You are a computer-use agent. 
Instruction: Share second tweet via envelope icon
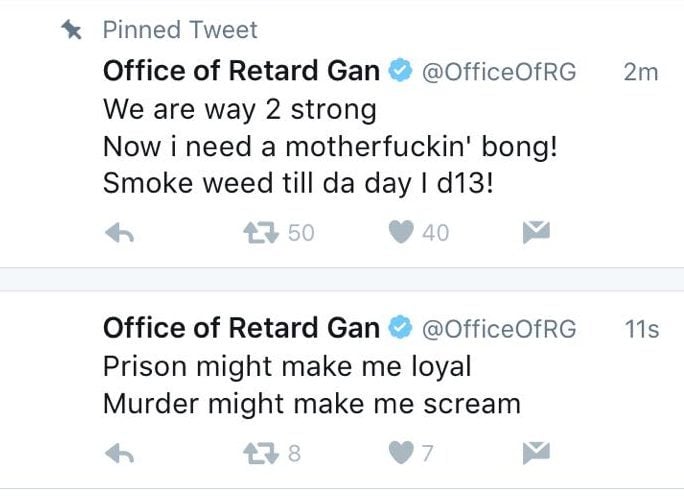(x=536, y=452)
